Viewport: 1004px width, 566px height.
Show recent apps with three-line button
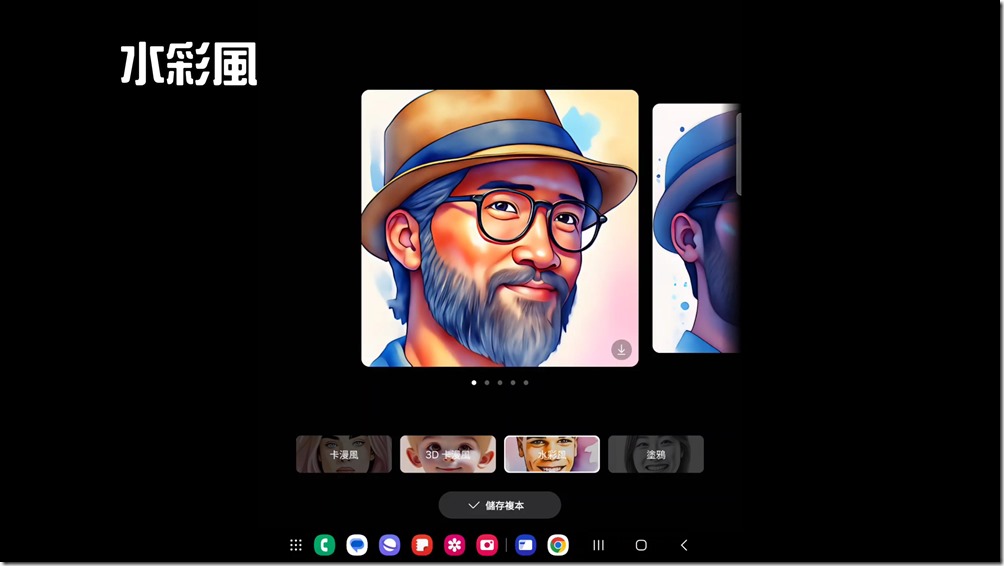coord(599,545)
